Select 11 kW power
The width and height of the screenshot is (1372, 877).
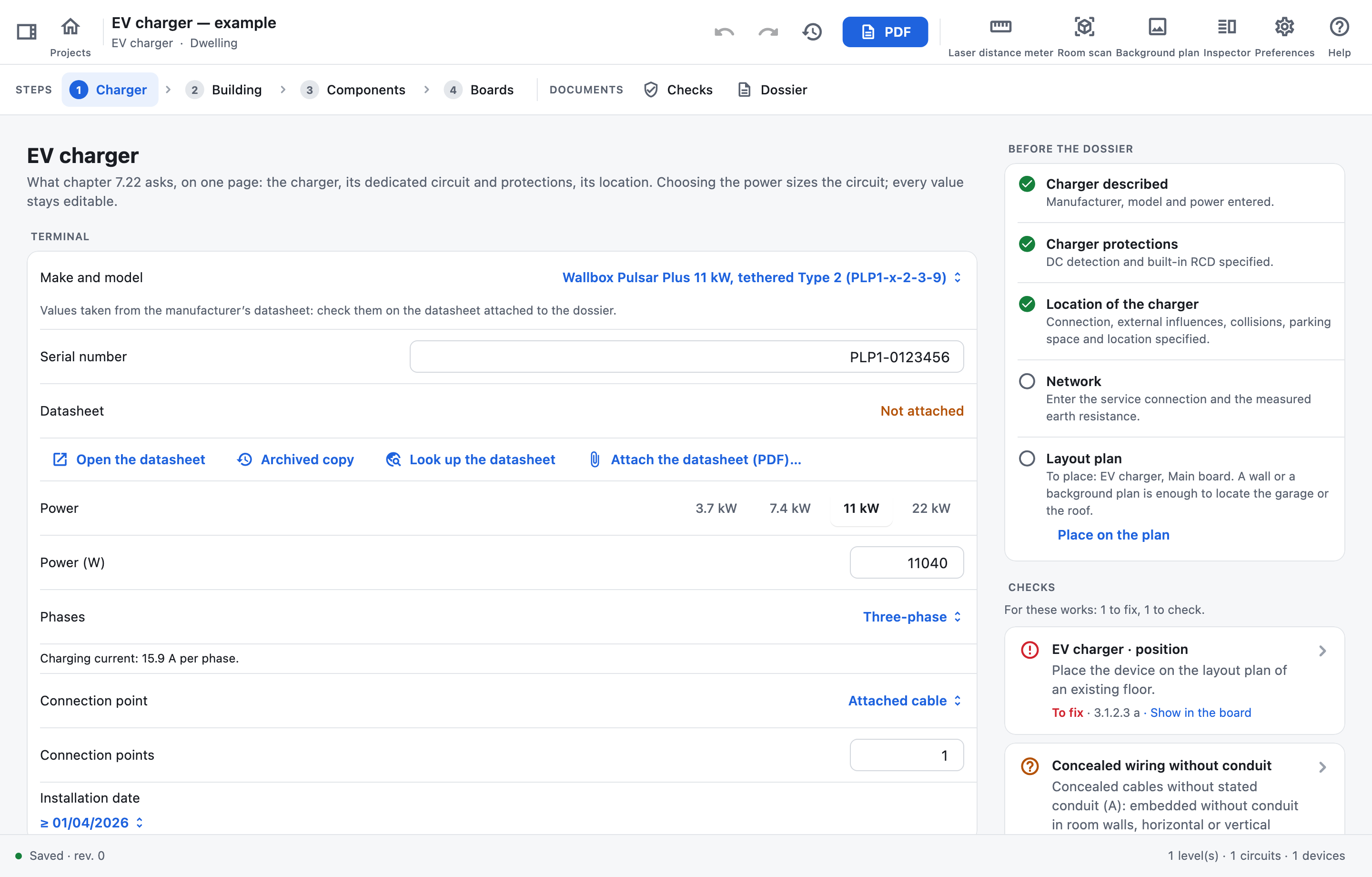[x=861, y=508]
